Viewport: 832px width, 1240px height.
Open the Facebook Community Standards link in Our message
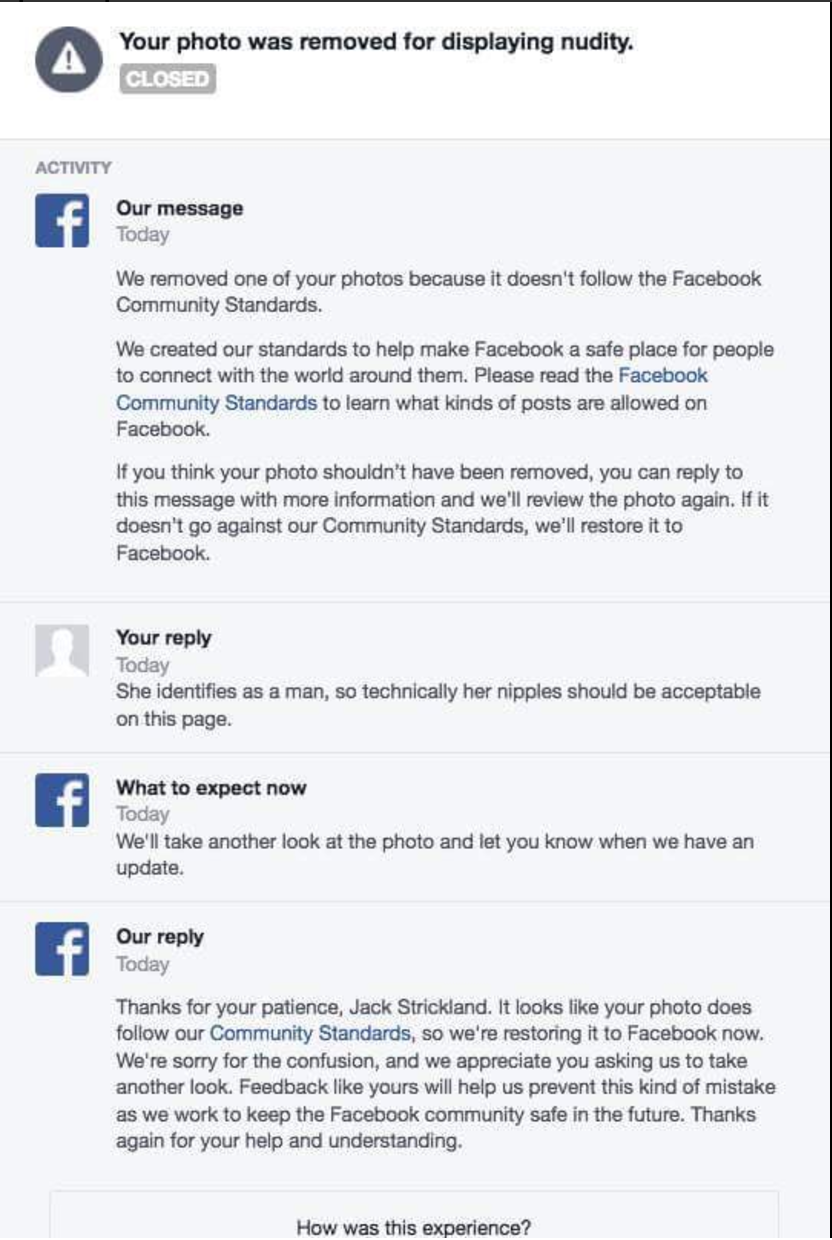click(x=411, y=390)
